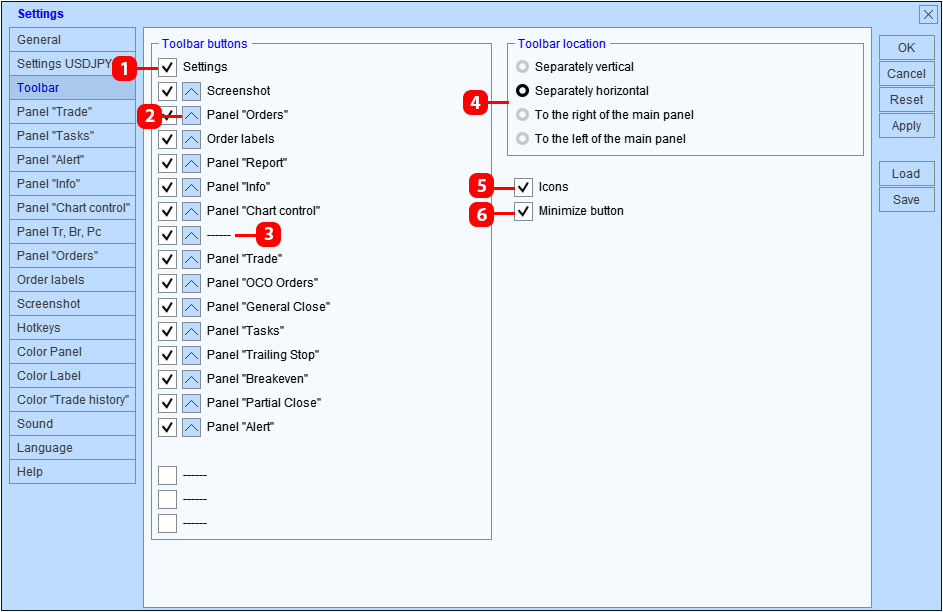This screenshot has height=612, width=943.
Task: Open the Hotkeys settings tab
Action: [72, 328]
